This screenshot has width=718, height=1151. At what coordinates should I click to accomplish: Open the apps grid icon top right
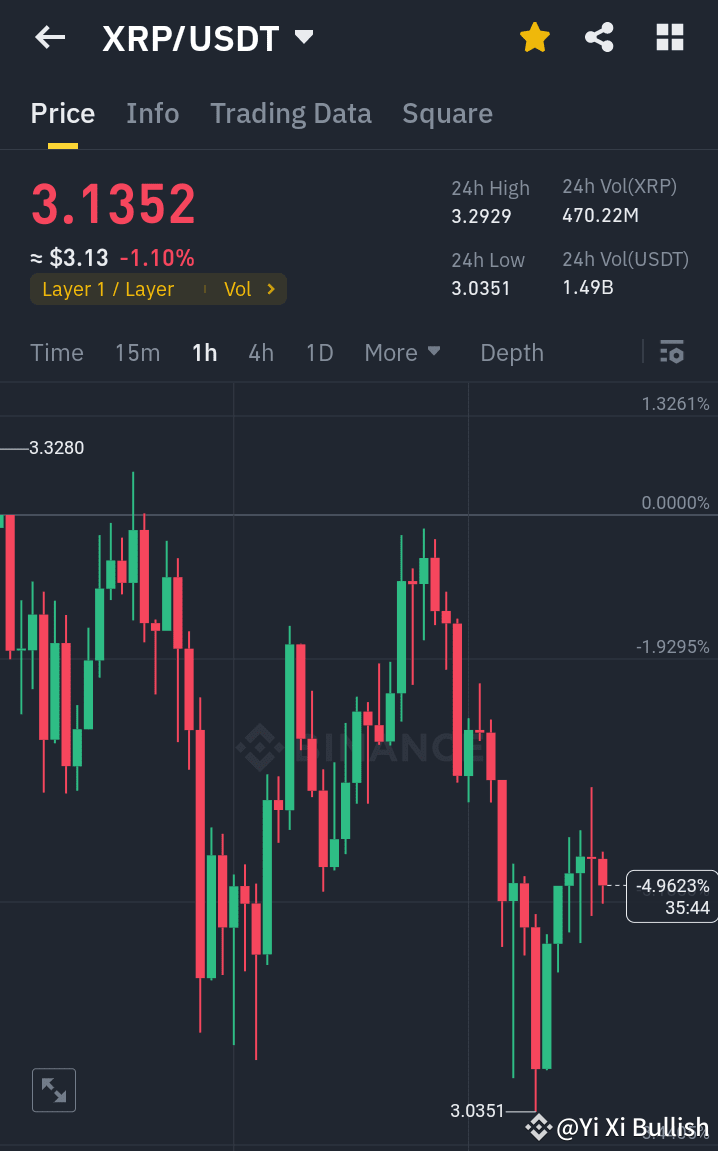[669, 37]
